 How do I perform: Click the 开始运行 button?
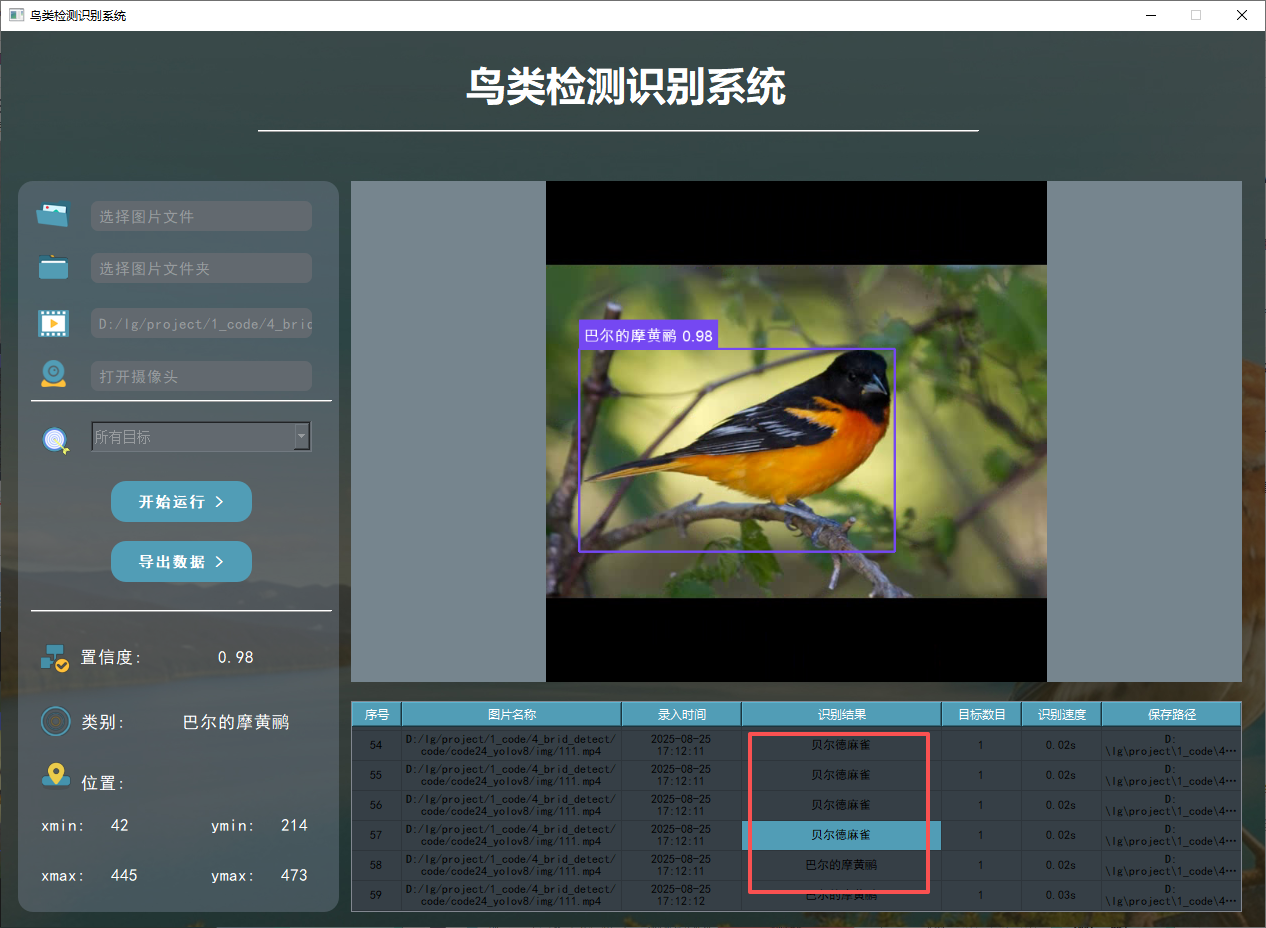click(x=181, y=501)
